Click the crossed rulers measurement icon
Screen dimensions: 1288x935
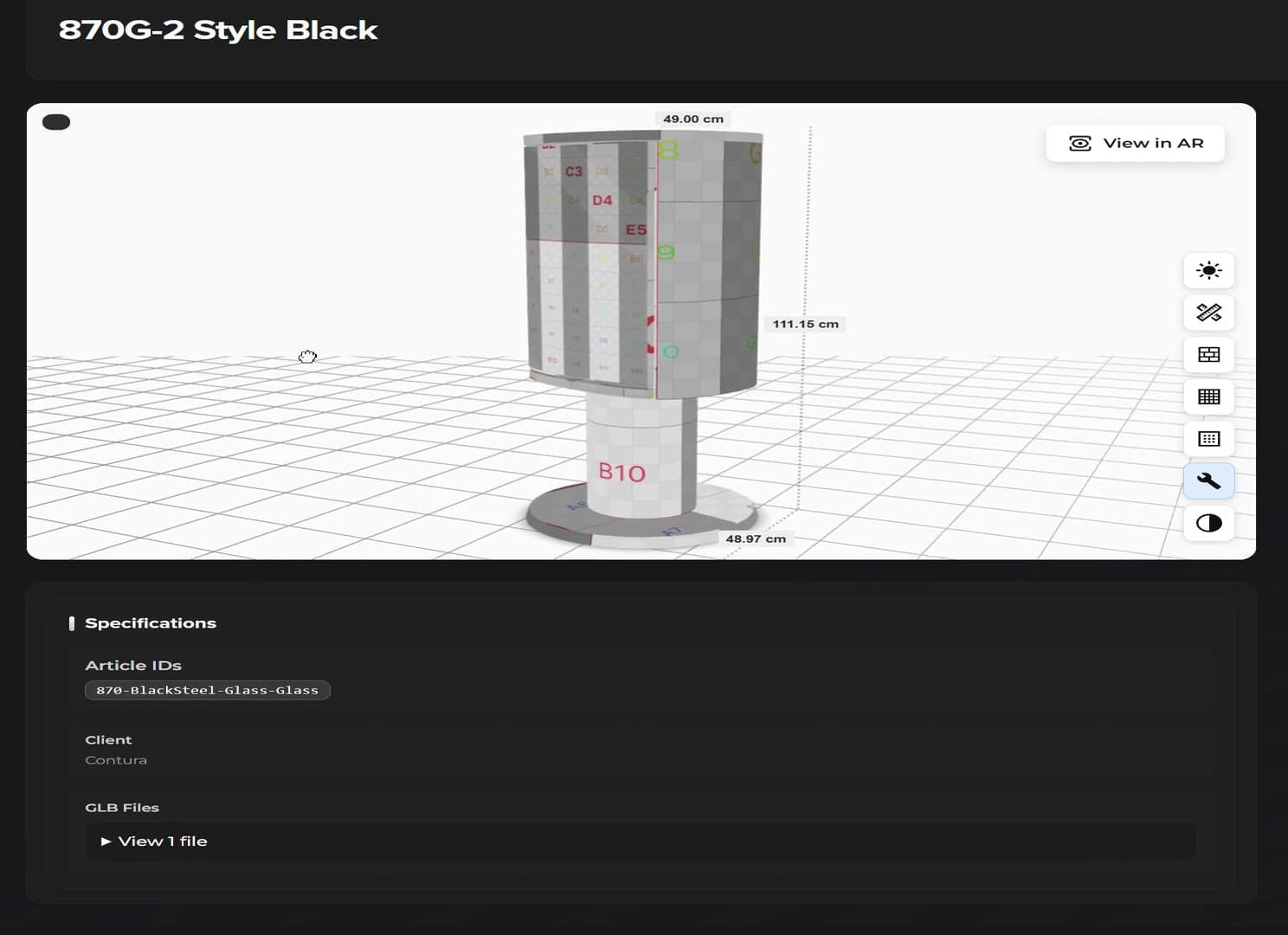click(1208, 313)
